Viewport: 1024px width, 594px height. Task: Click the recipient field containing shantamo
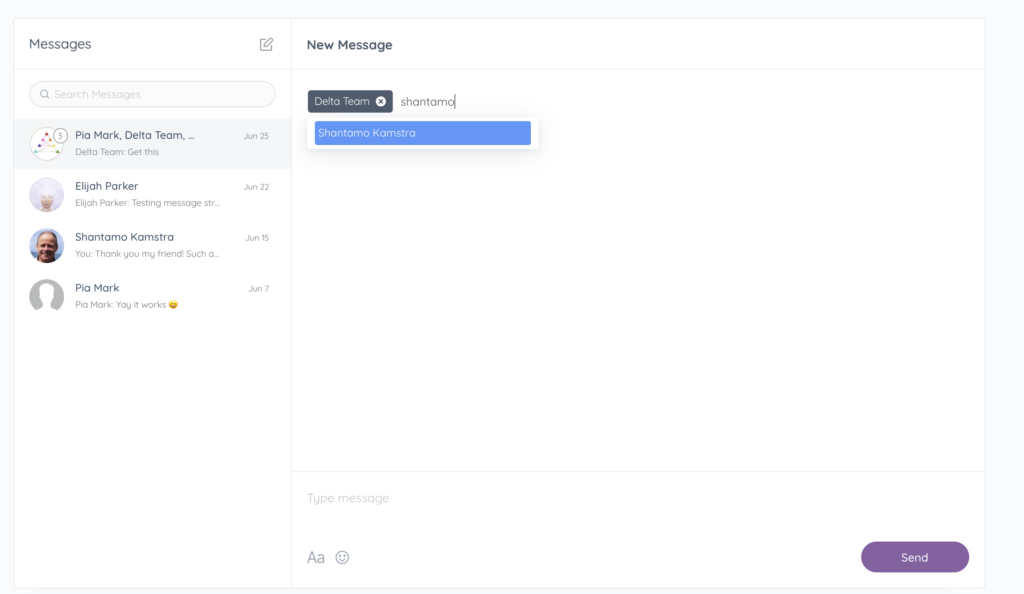coord(427,101)
